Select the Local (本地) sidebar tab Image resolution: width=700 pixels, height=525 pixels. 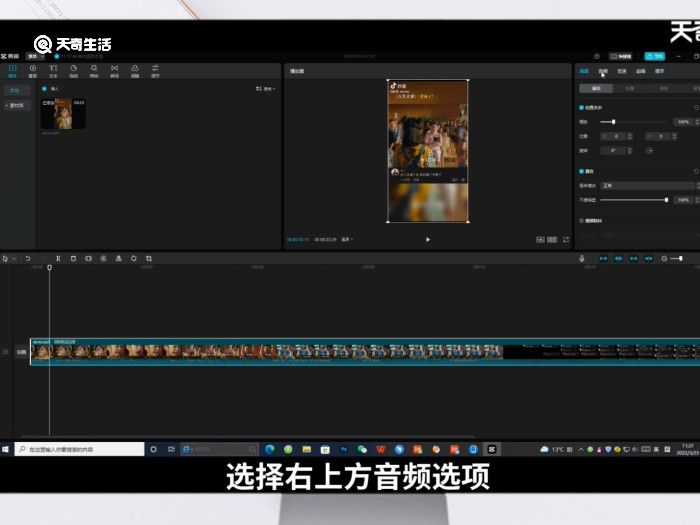(15, 91)
